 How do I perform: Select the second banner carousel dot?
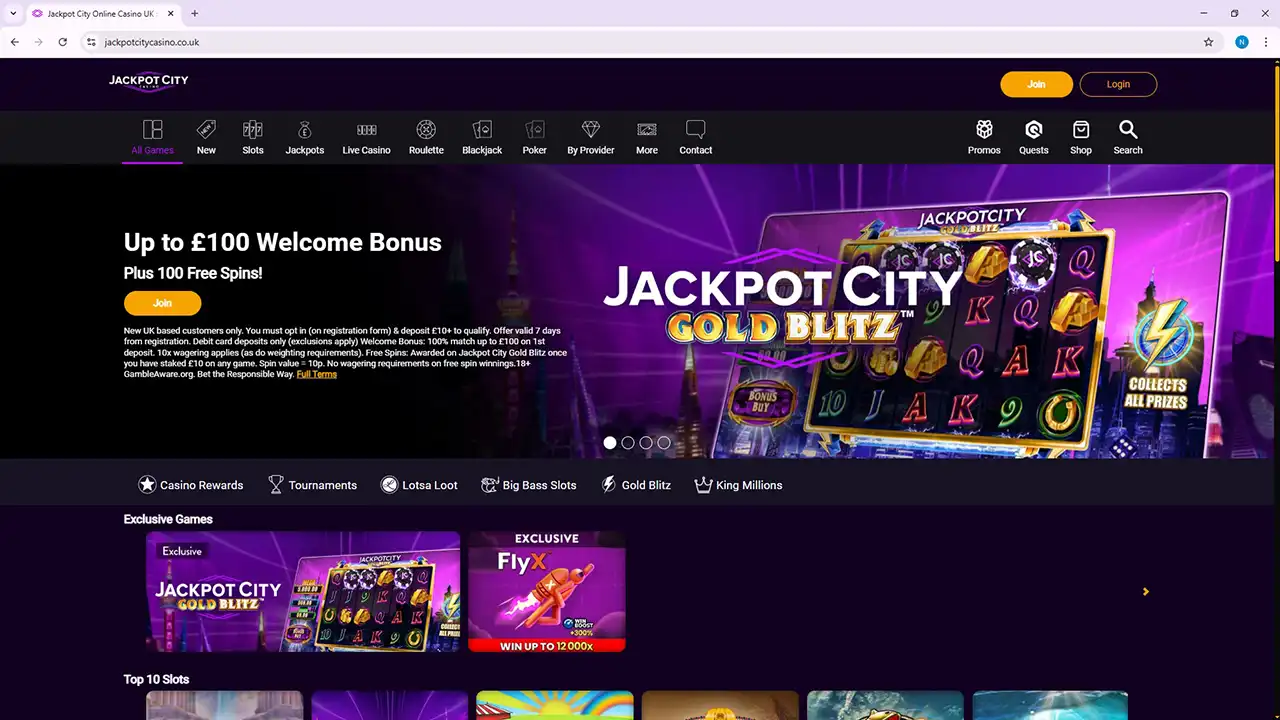tap(628, 442)
